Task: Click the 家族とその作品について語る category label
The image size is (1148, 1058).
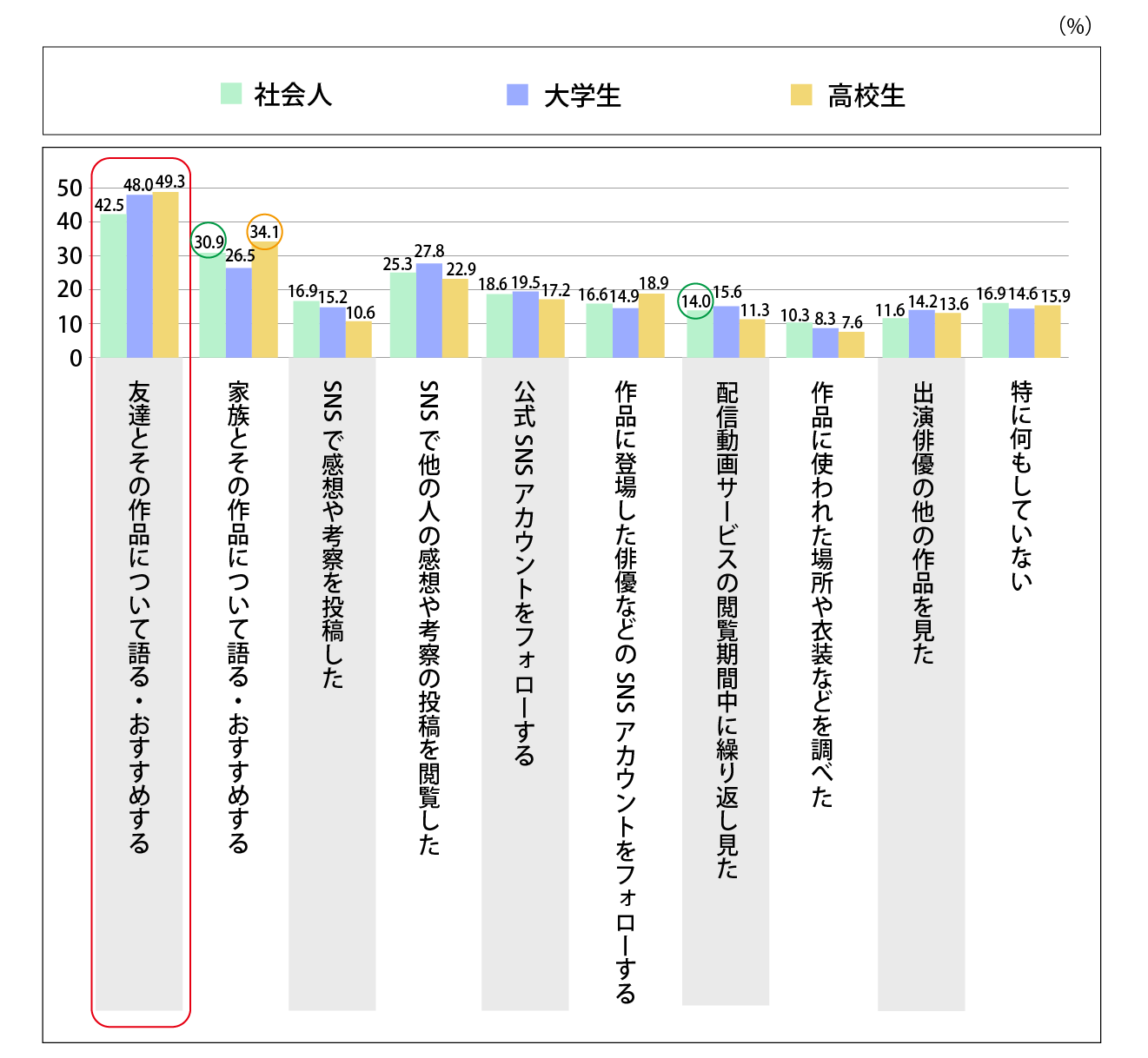Action: (239, 617)
